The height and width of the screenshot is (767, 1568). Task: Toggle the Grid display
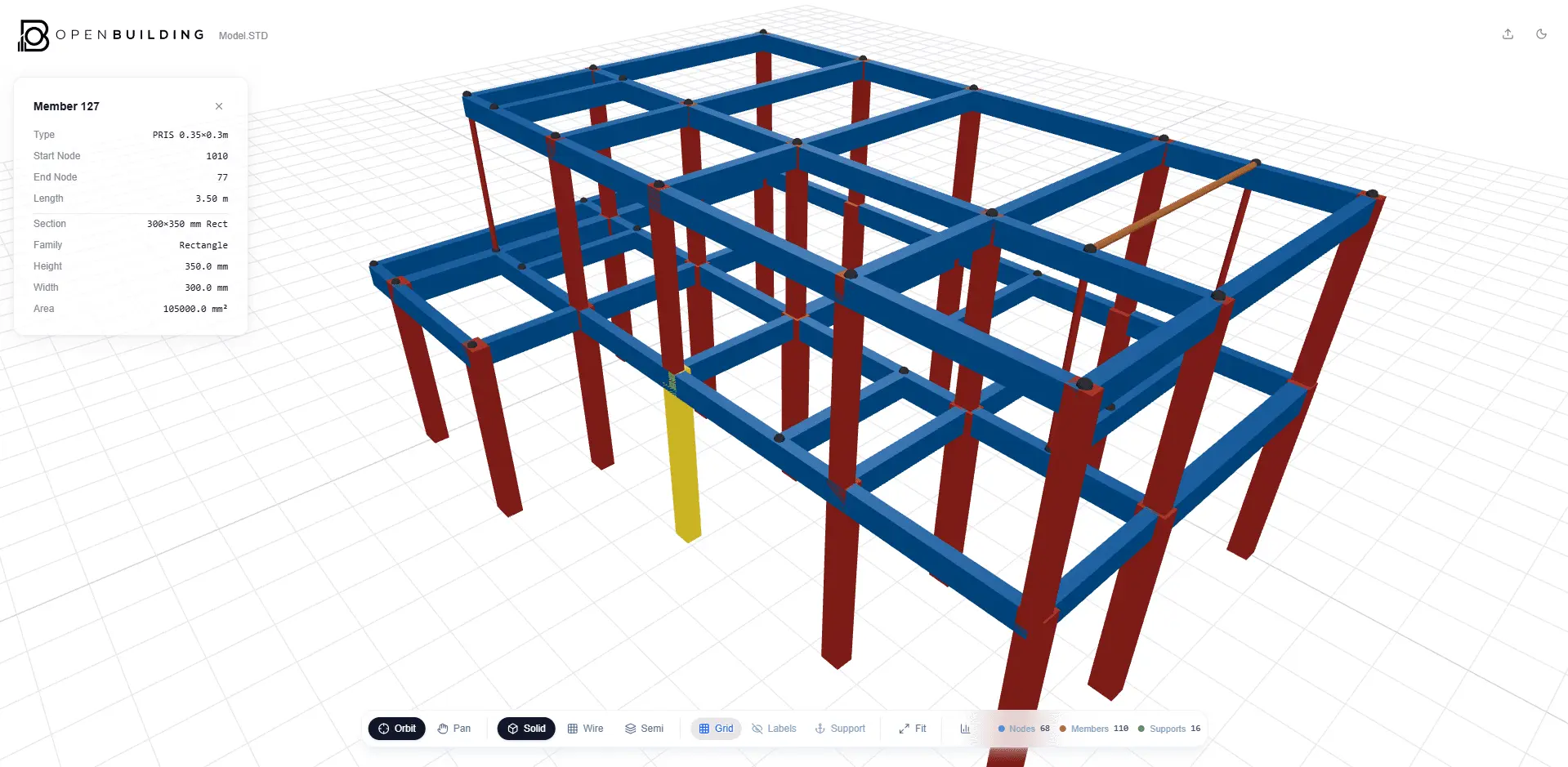(716, 729)
